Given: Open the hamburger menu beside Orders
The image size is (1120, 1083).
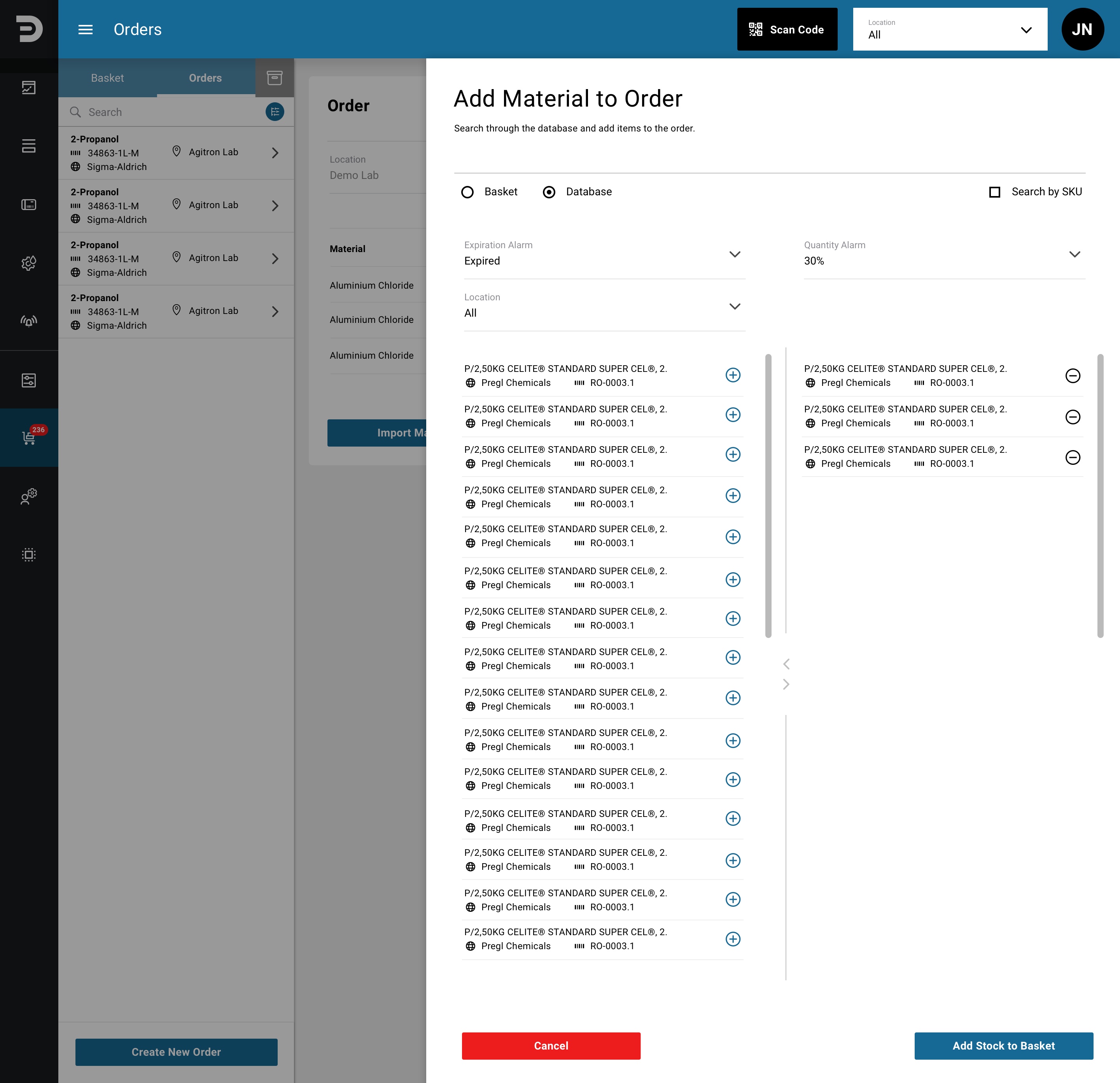Looking at the screenshot, I should pyautogui.click(x=85, y=29).
